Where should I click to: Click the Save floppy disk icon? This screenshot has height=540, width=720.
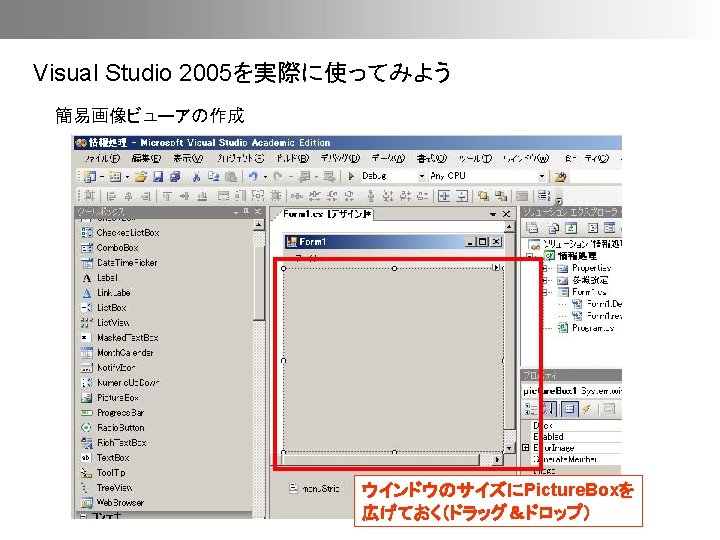point(158,176)
